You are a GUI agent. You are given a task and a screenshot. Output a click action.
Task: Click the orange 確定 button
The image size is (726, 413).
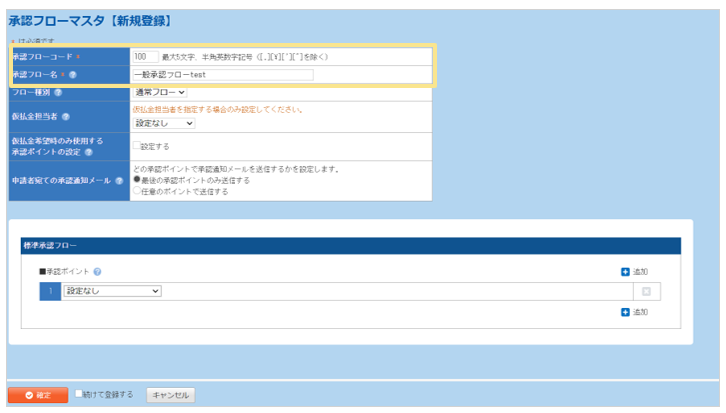(x=38, y=395)
